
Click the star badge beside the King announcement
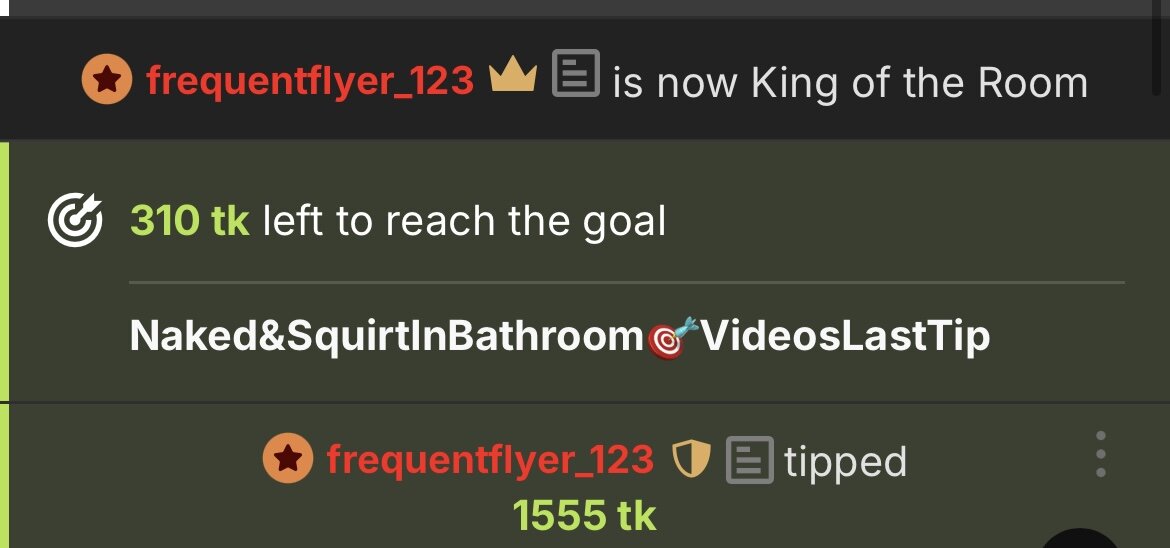click(107, 78)
